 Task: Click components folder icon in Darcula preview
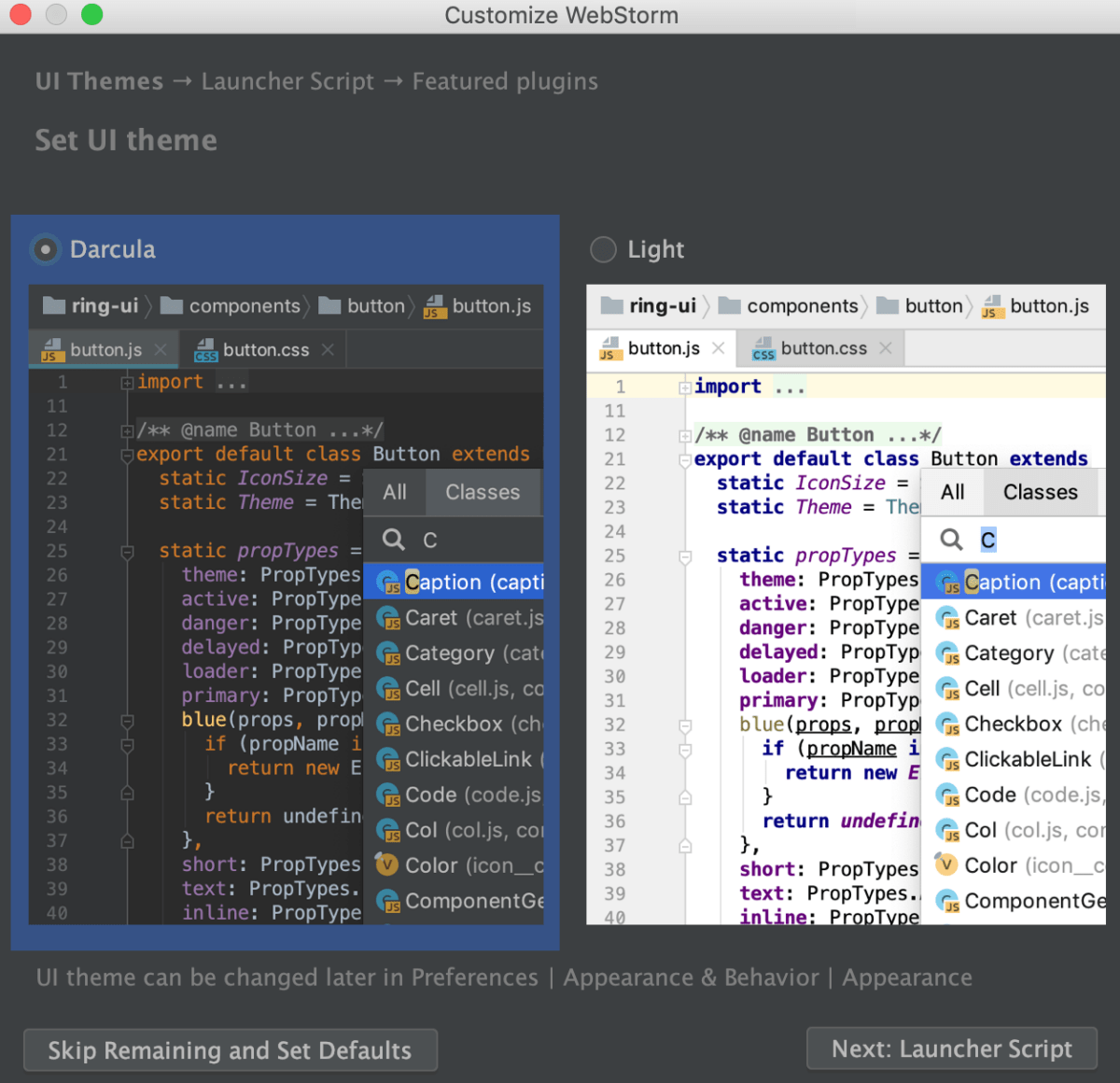coord(172,305)
